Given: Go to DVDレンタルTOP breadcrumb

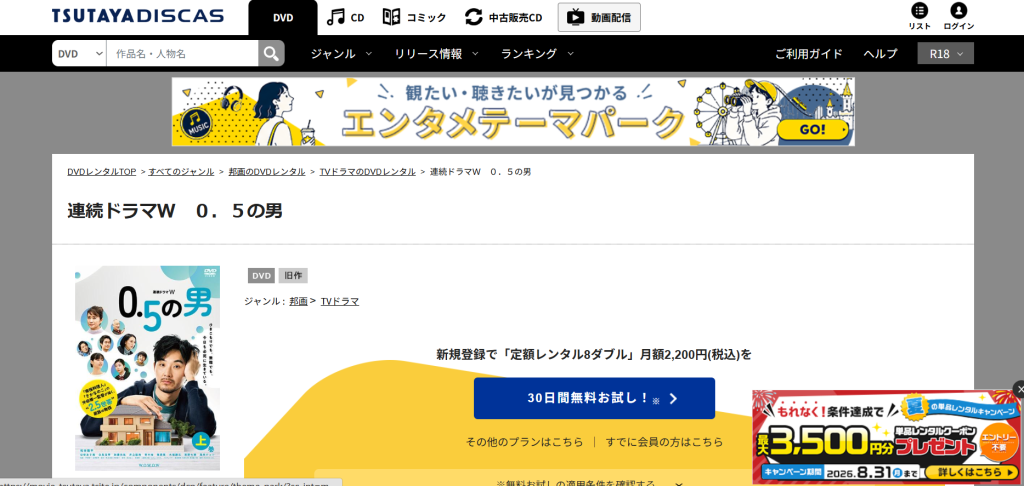Looking at the screenshot, I should [101, 172].
